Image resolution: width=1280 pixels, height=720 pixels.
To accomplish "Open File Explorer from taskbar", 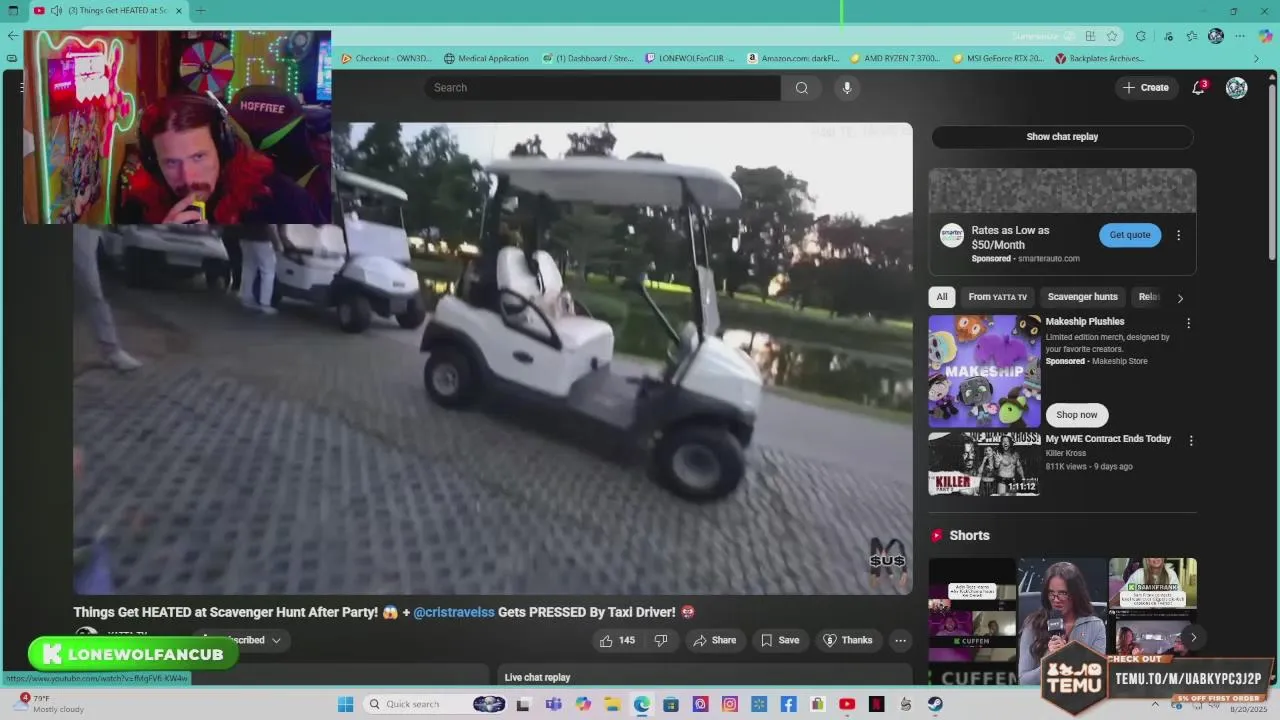I will coord(612,704).
